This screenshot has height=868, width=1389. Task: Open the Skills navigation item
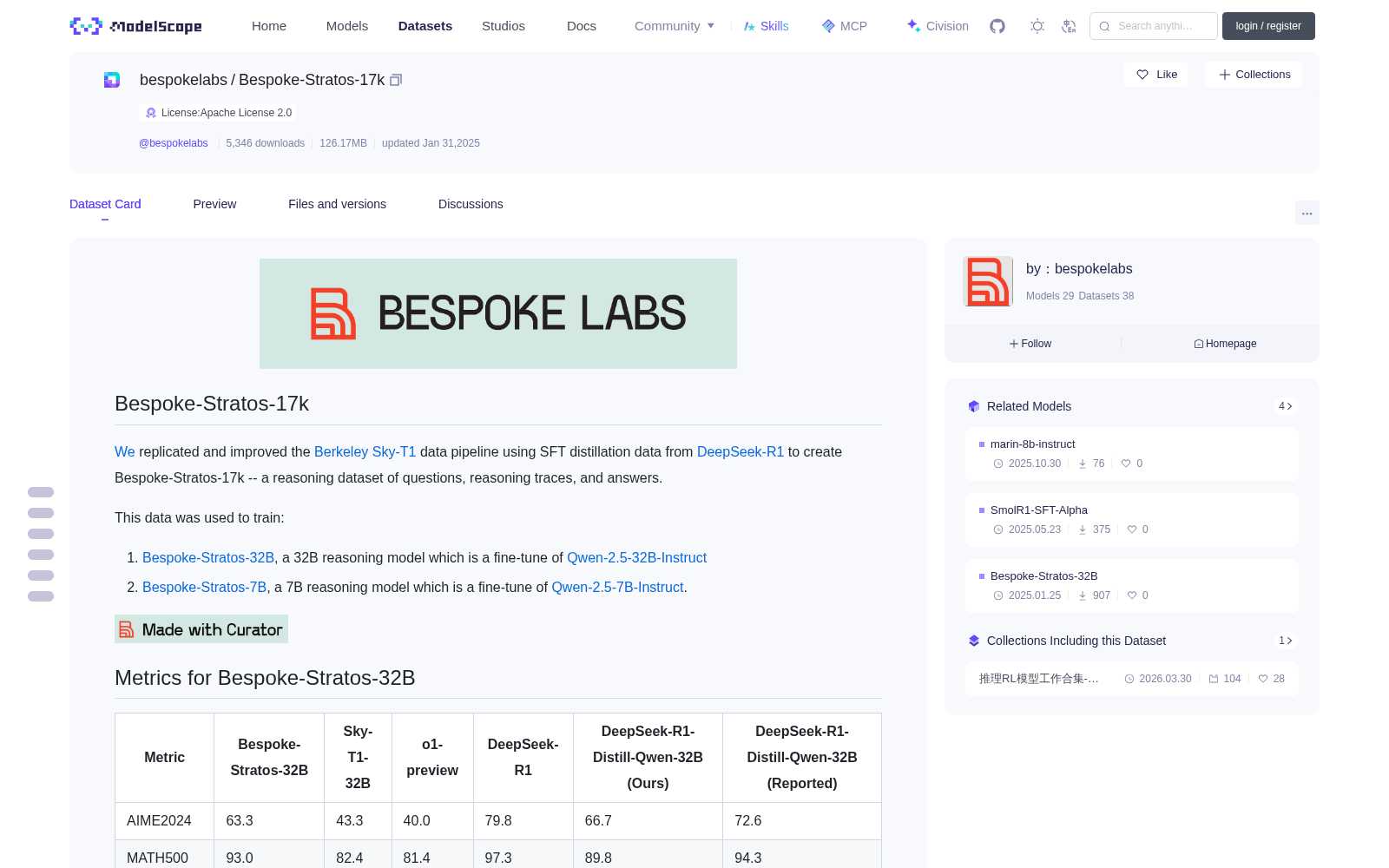point(766,26)
